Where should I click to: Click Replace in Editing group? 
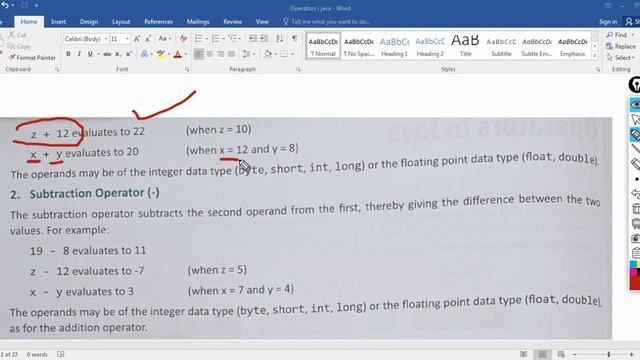tap(621, 47)
